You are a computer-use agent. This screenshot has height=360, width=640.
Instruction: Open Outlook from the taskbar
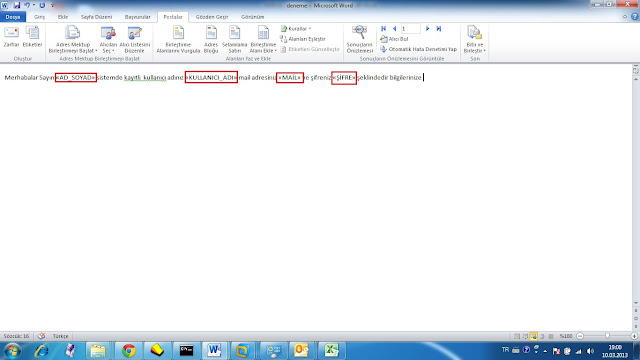pos(301,351)
